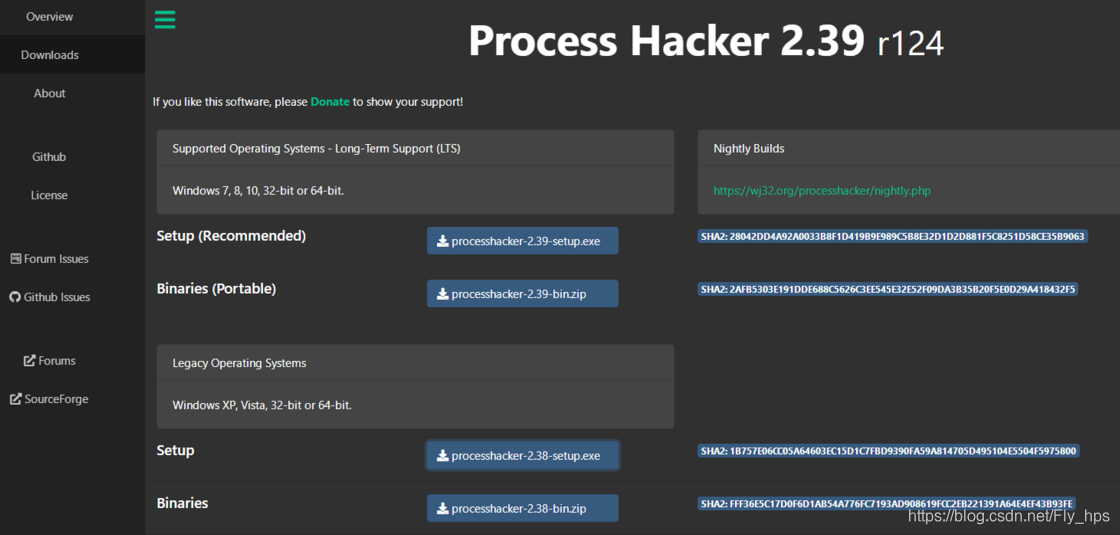
Task: Open the Forums external link
Action: point(49,361)
